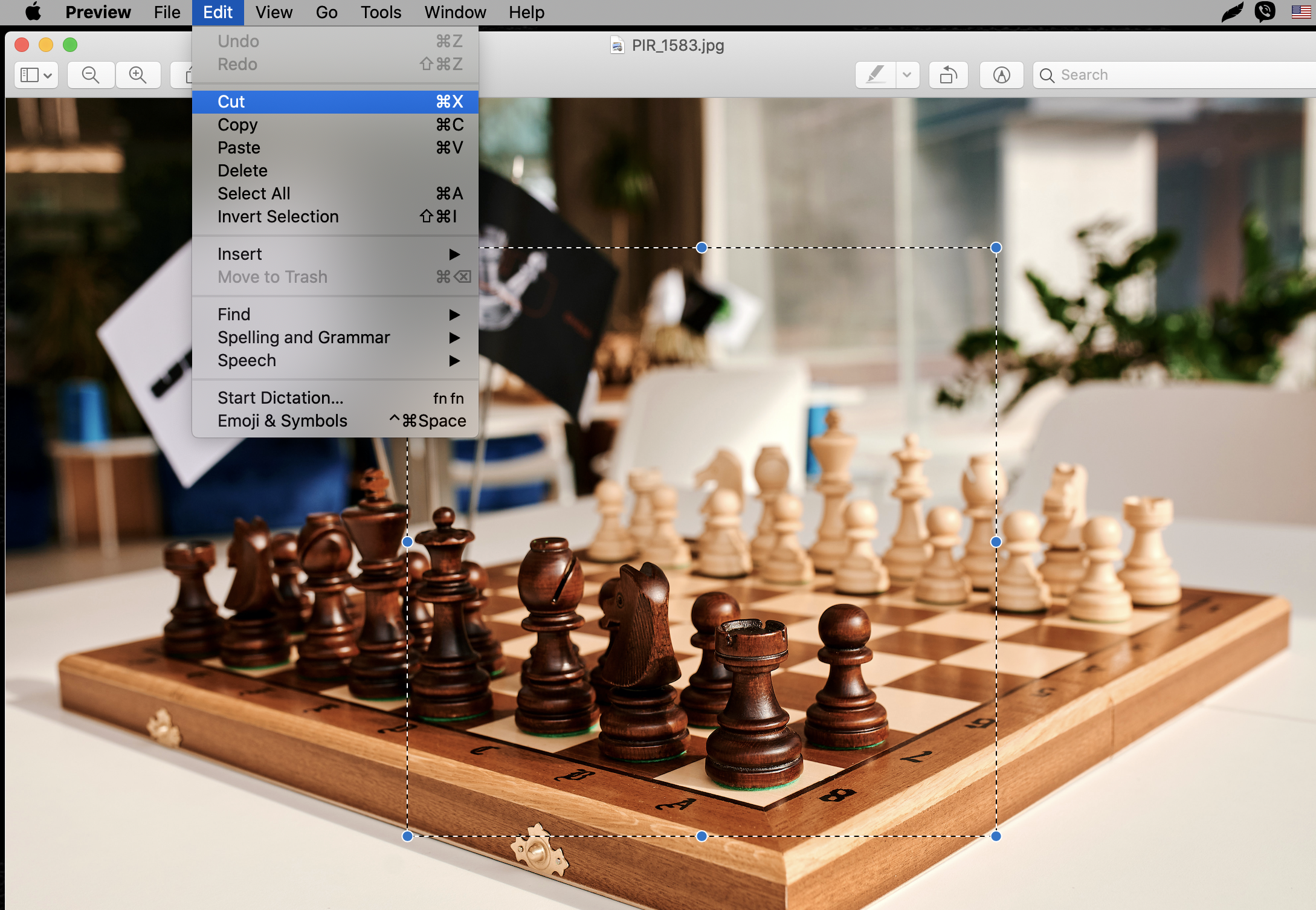Click the markup tool dropdown arrow
1316x910 pixels.
907,75
